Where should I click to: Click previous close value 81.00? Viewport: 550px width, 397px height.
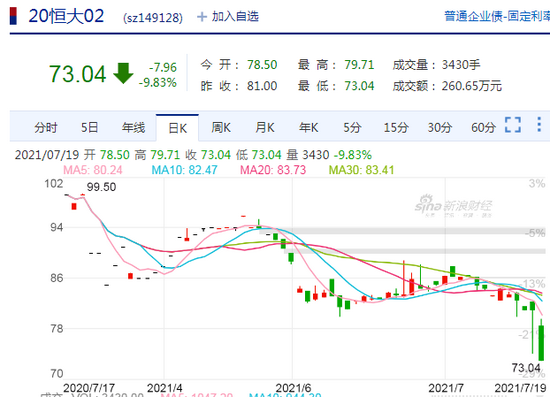coord(262,86)
